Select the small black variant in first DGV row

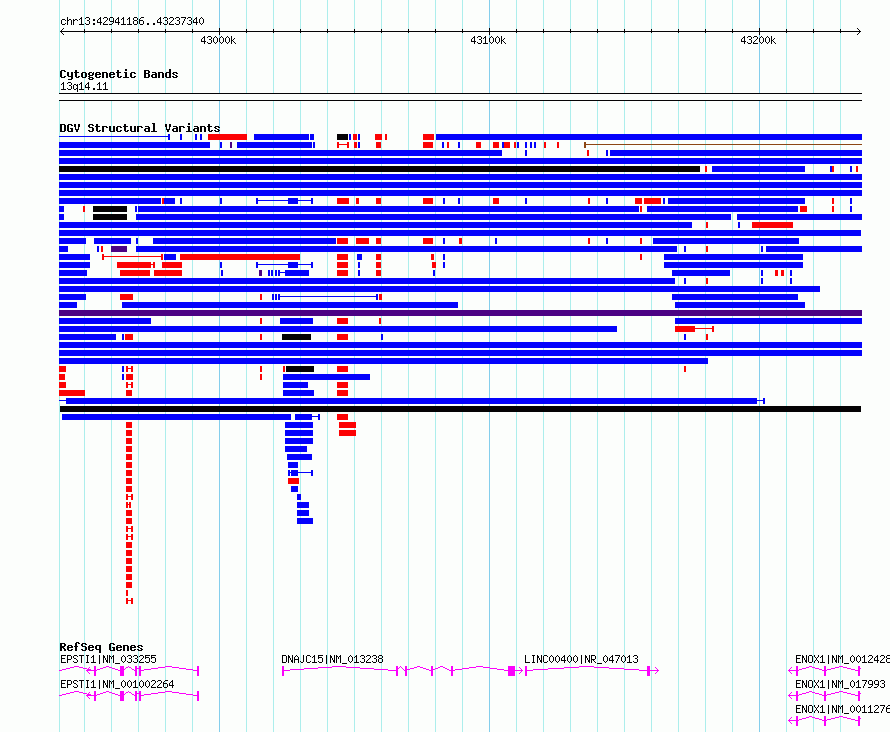coord(342,137)
